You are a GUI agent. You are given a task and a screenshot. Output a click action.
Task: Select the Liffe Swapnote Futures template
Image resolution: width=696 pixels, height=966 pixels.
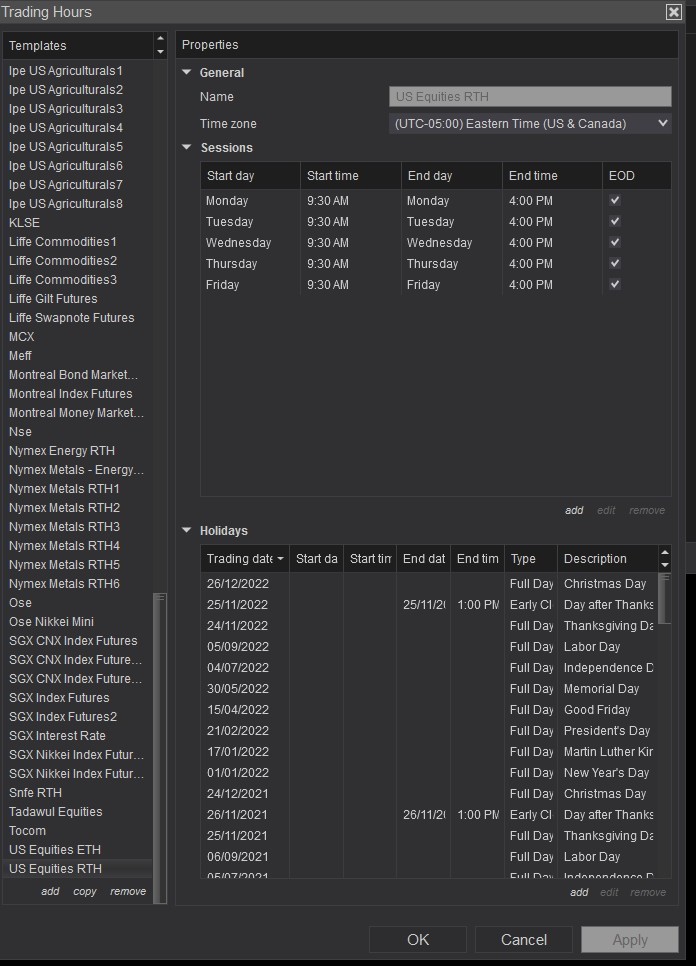click(x=78, y=317)
